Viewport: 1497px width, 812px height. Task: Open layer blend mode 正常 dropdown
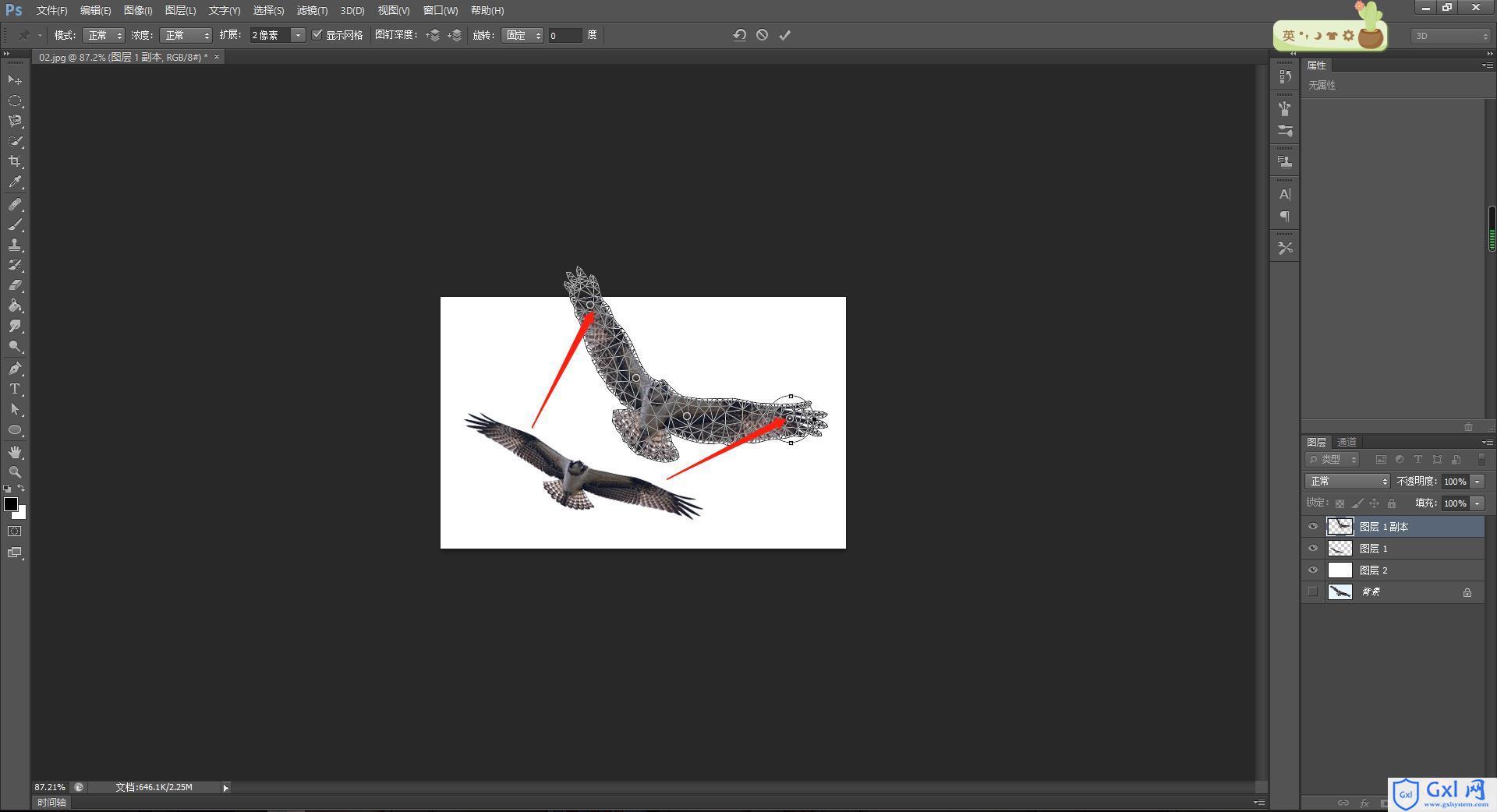1347,482
